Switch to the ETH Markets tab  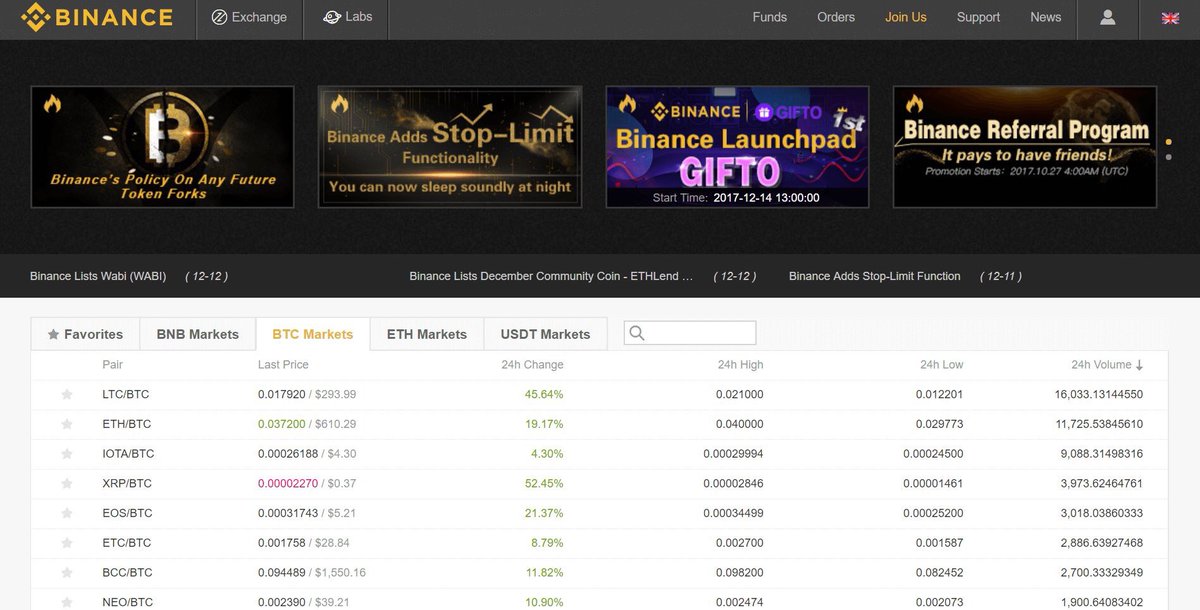[427, 334]
